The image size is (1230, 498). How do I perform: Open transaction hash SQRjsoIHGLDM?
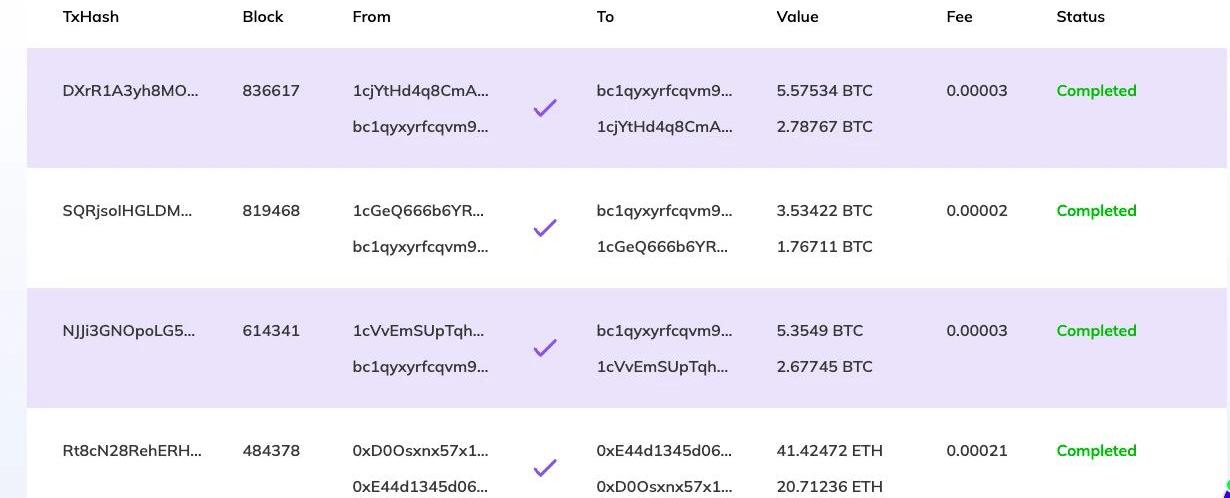(127, 211)
